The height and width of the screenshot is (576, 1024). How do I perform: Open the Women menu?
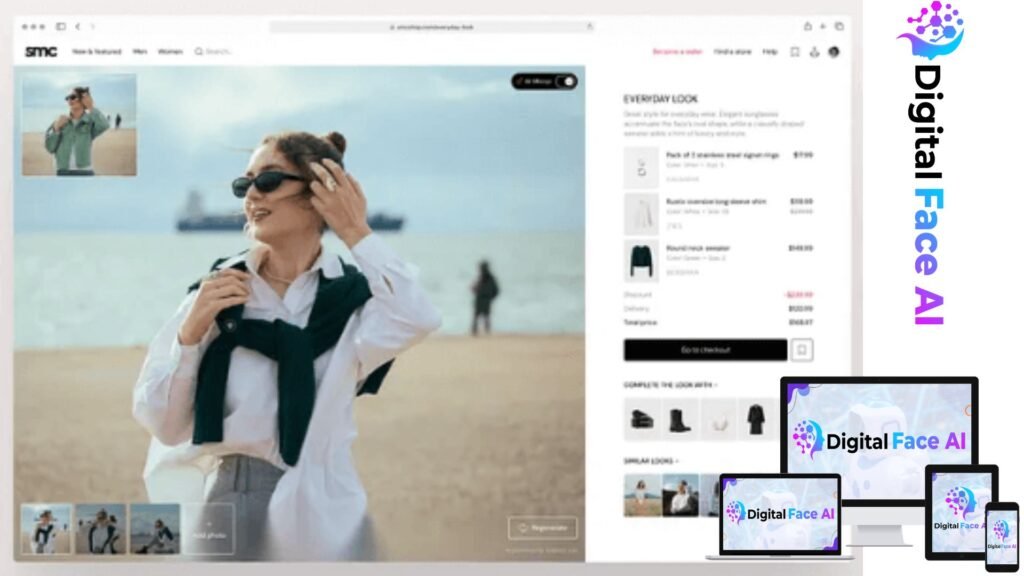tap(170, 52)
